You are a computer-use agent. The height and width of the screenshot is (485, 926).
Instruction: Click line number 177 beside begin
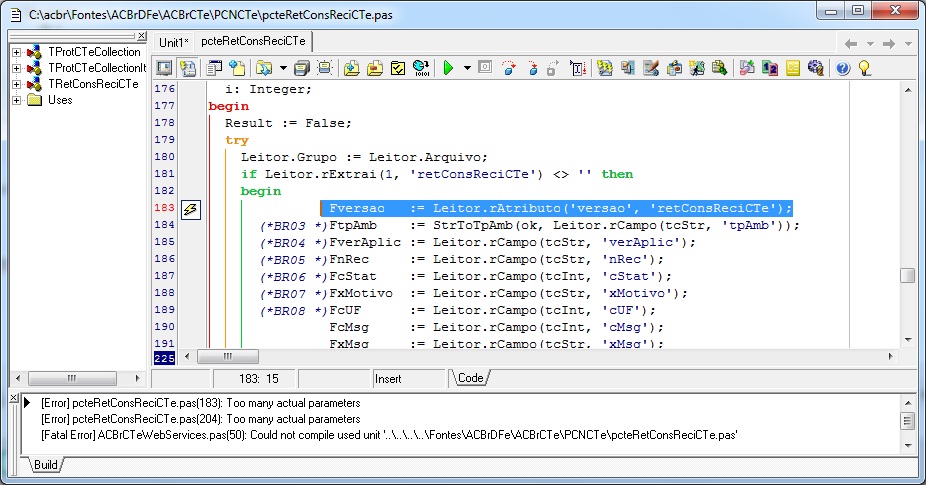164,106
